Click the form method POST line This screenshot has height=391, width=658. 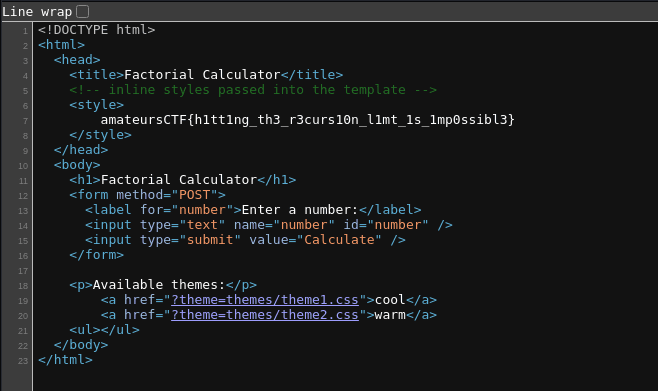tap(148, 195)
